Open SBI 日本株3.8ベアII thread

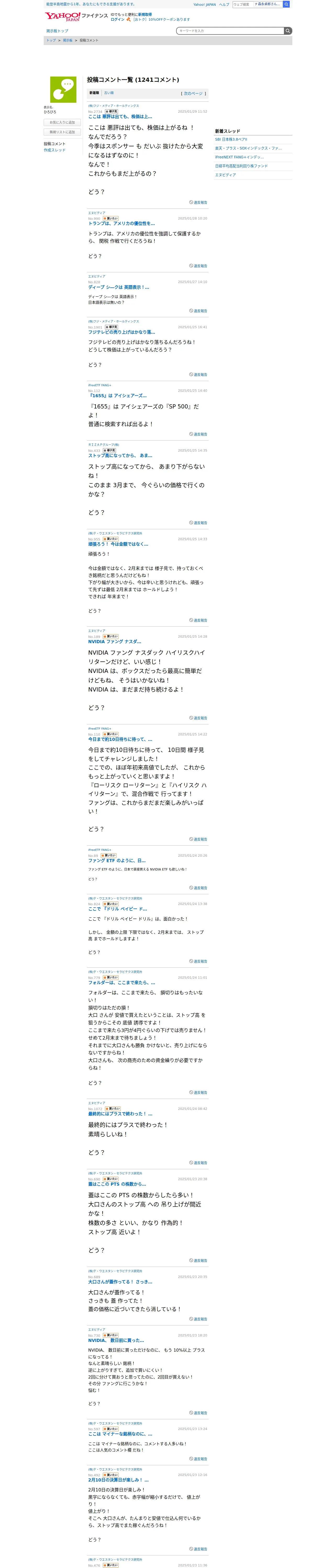[231, 139]
